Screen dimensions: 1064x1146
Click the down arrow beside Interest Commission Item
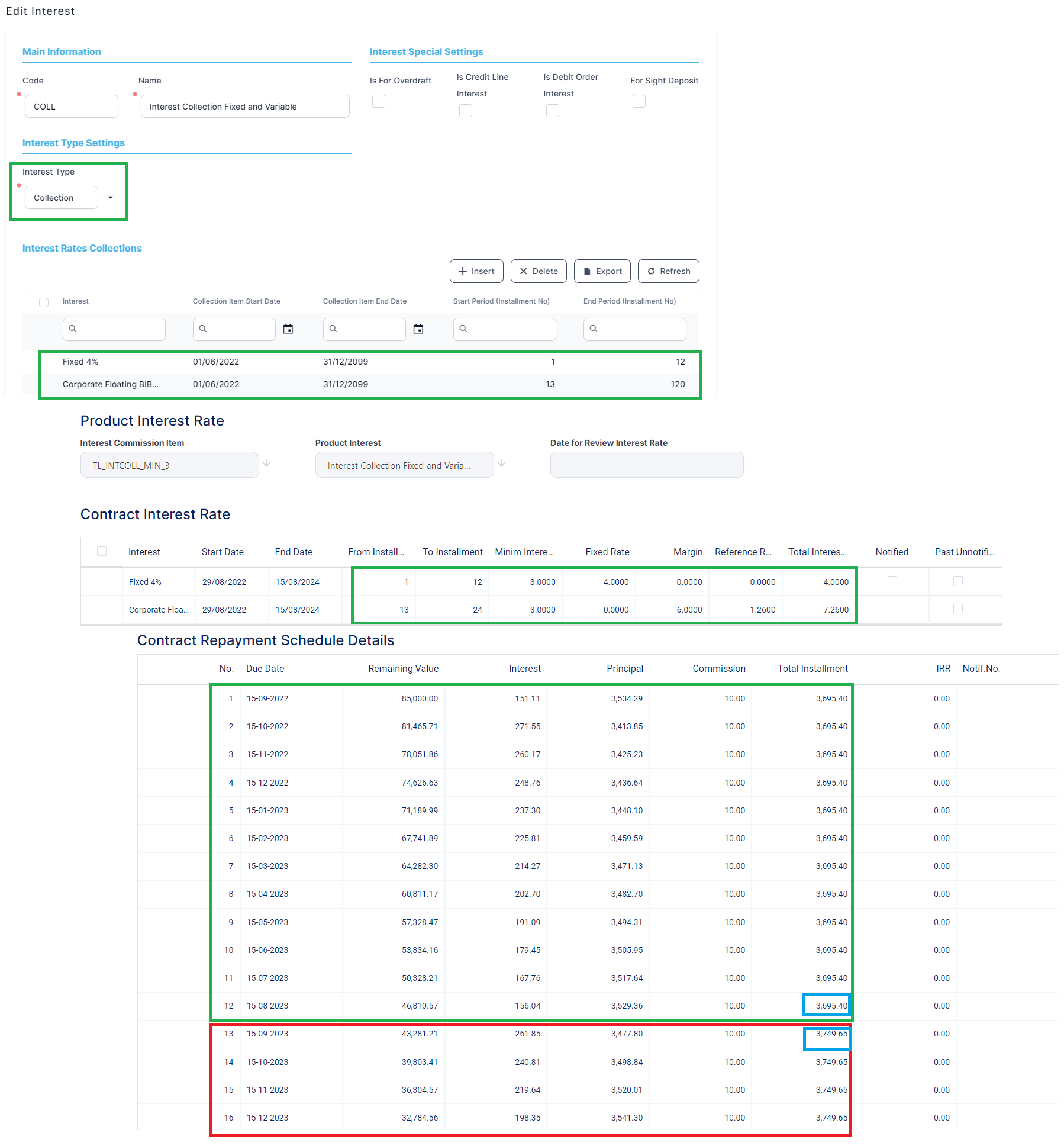(267, 463)
